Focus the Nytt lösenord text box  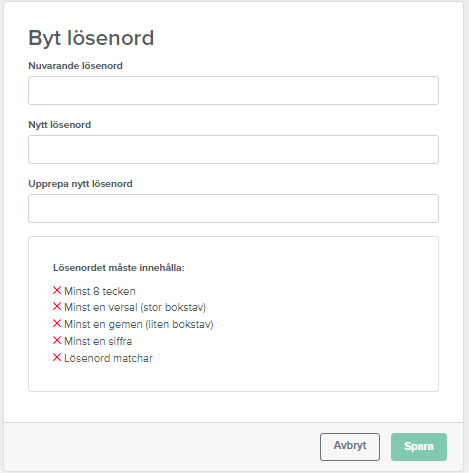point(233,149)
